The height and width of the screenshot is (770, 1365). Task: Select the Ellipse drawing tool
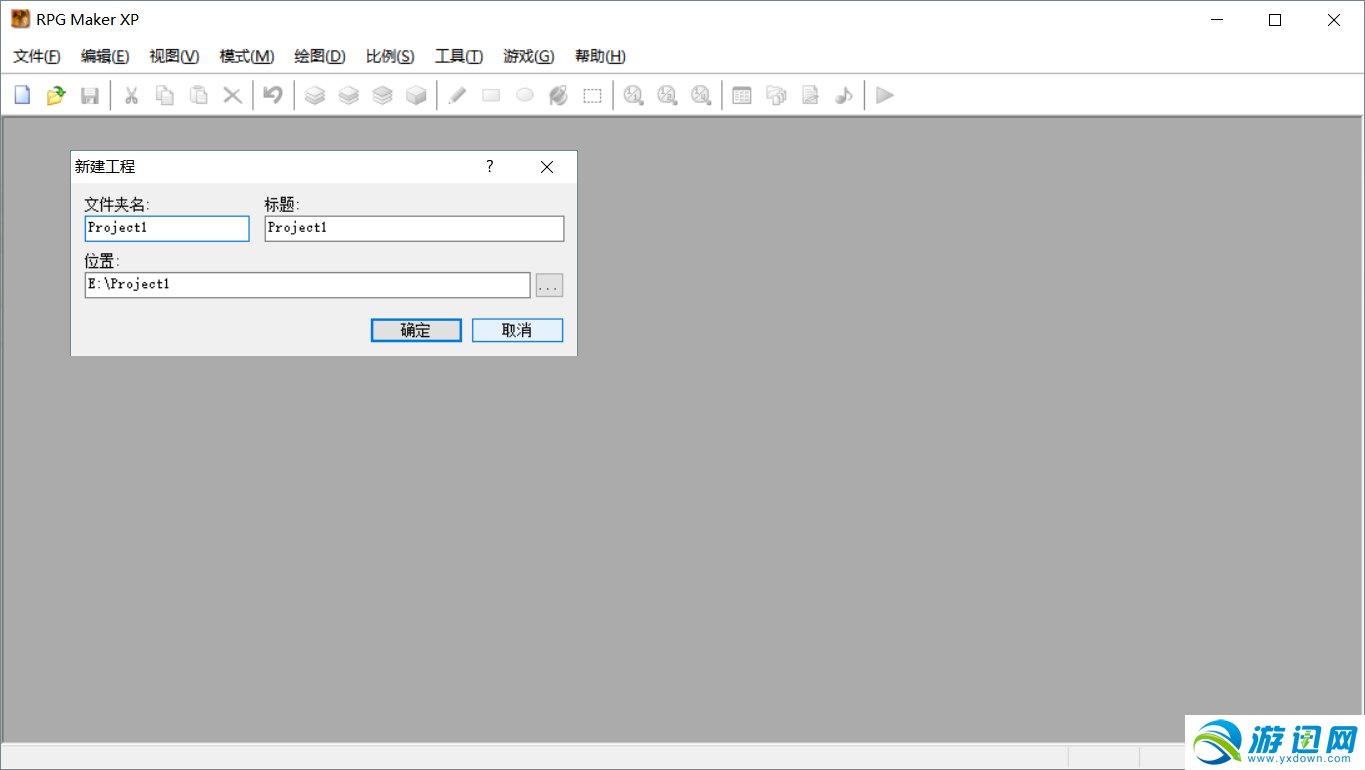[525, 95]
